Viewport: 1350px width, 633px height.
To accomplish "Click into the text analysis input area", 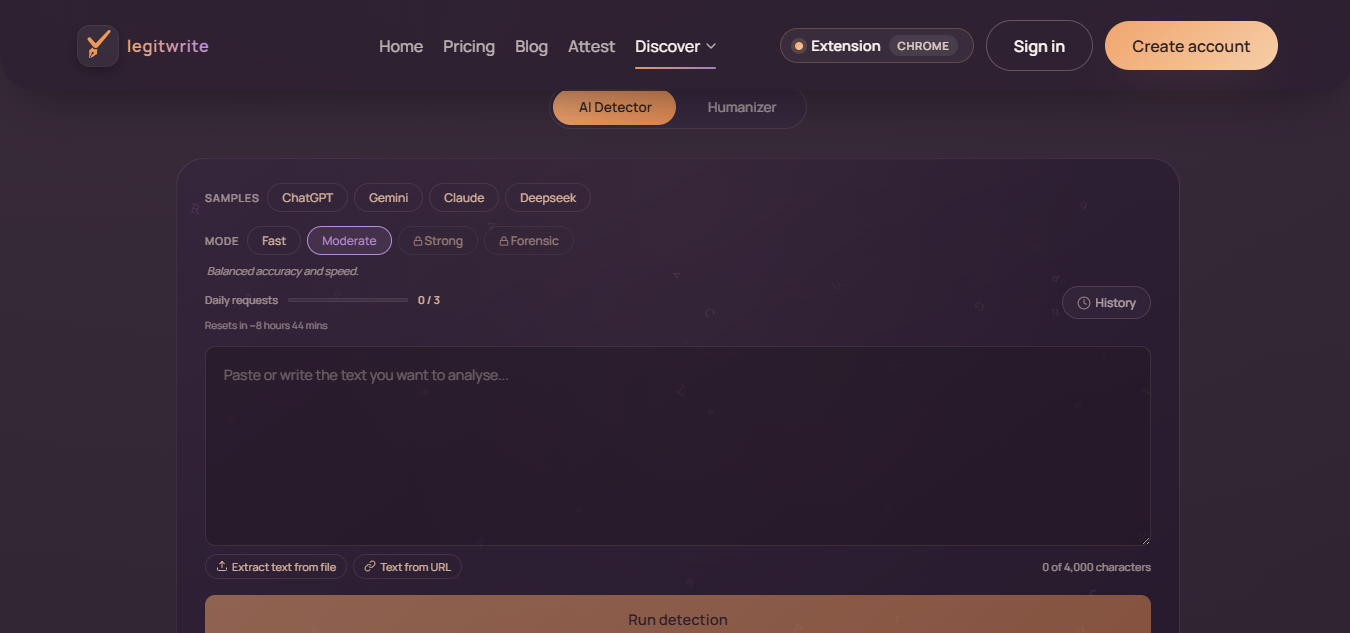I will (x=678, y=446).
